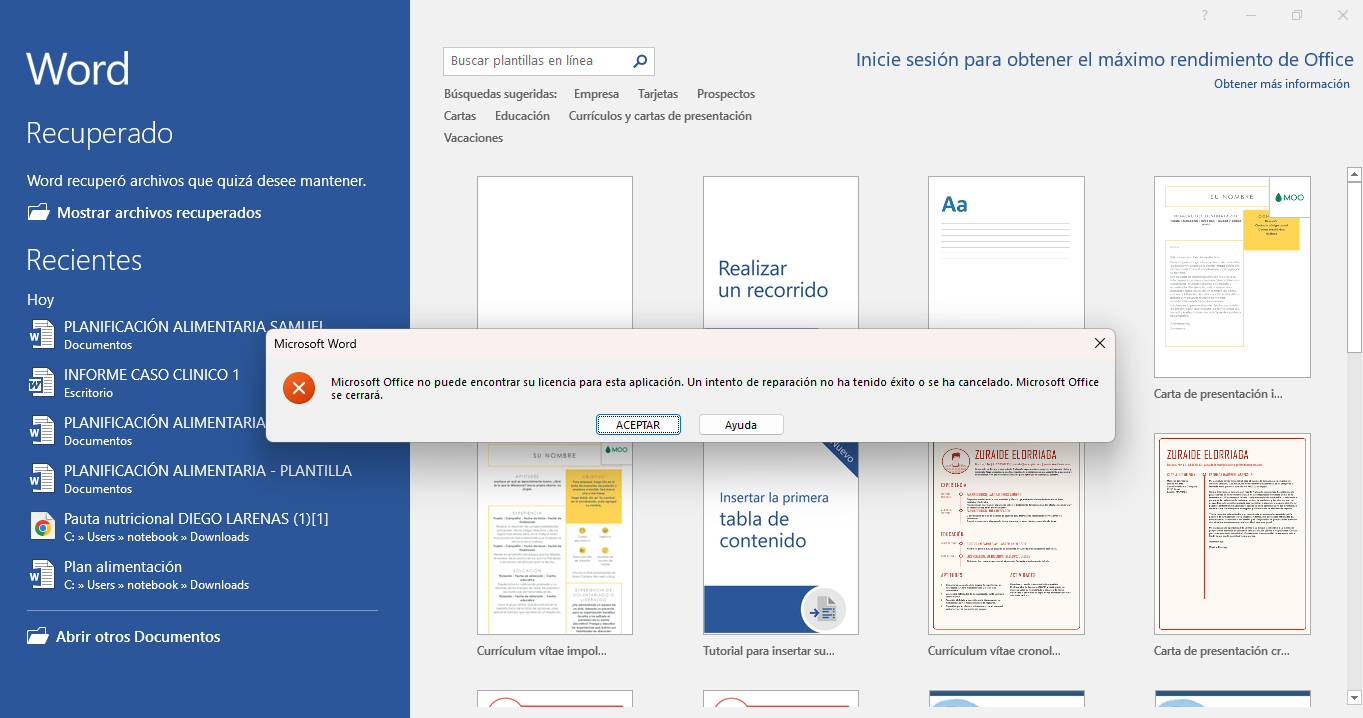Screen dimensions: 1363x718
Task: Click the help question mark icon in title bar
Action: 1205,15
